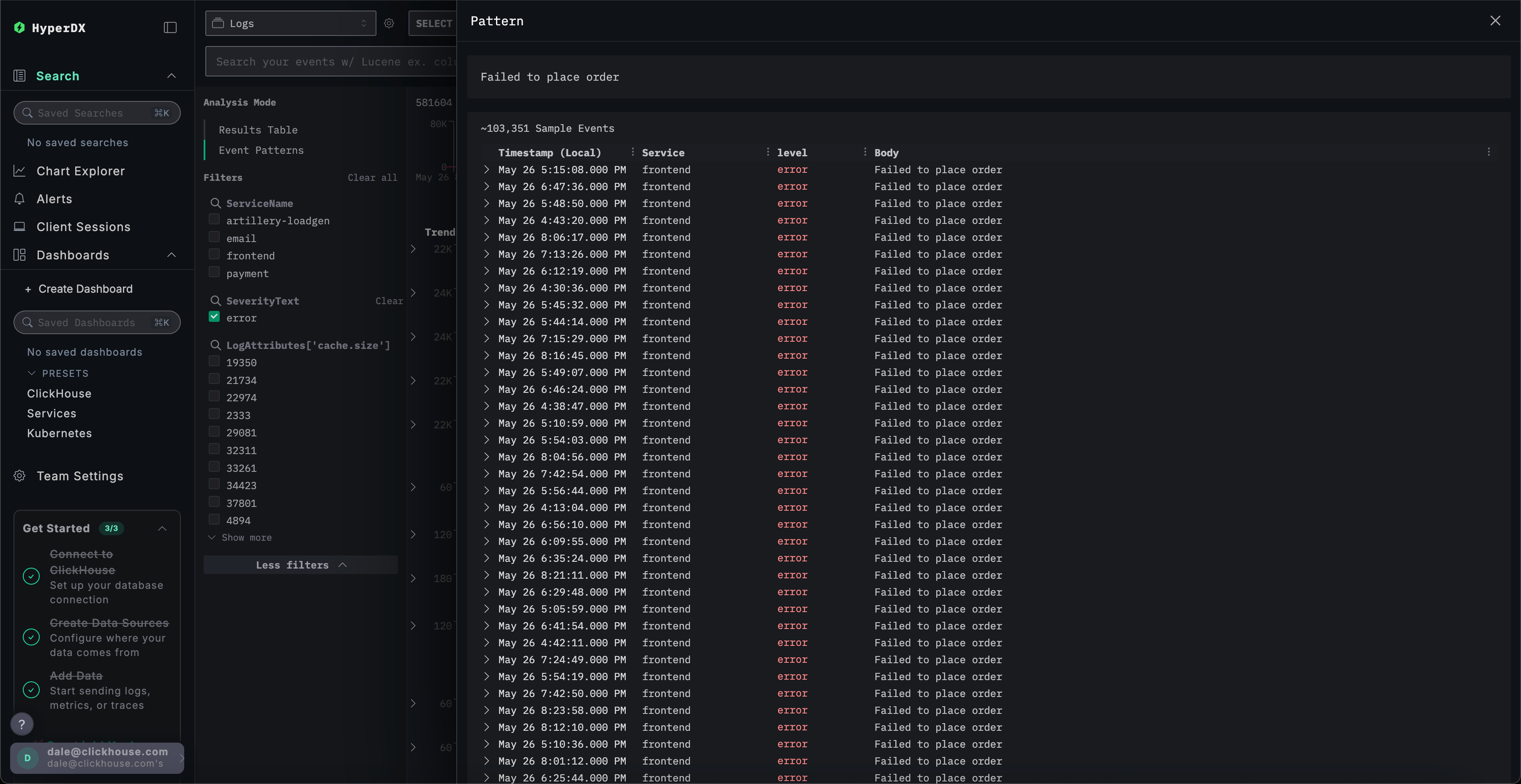This screenshot has width=1521, height=784.
Task: Uncheck the error severity filter
Action: tap(214, 317)
